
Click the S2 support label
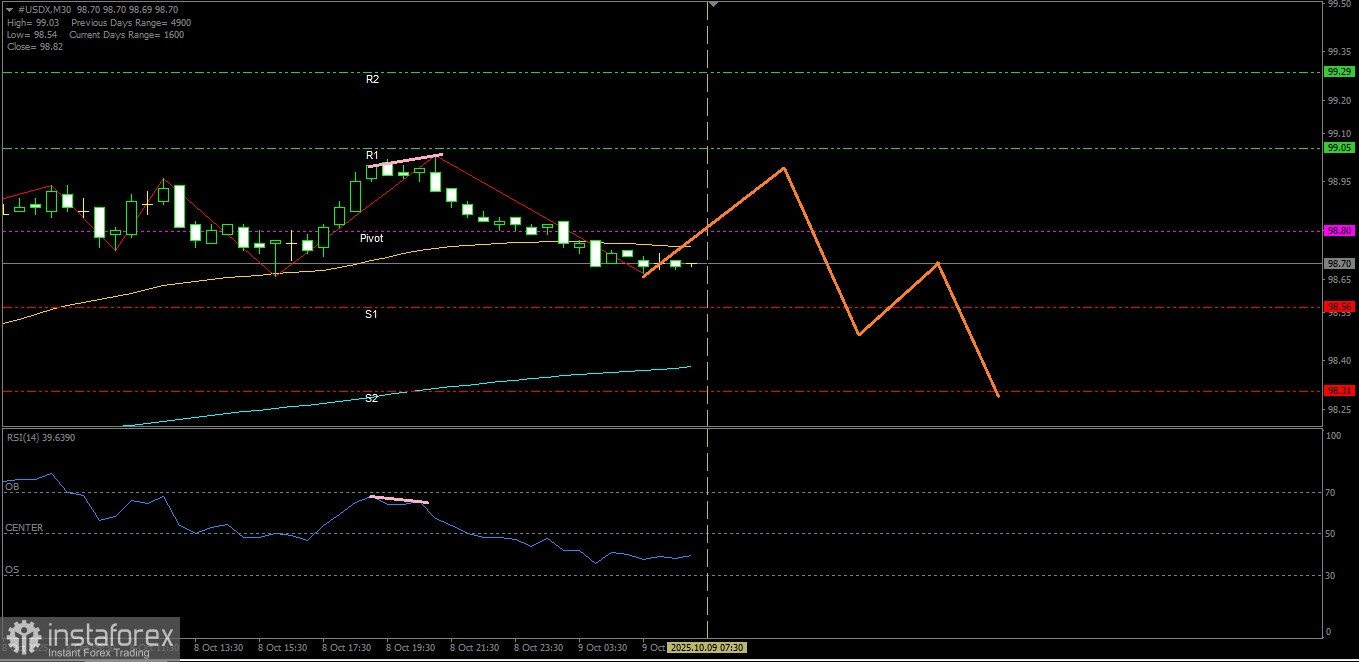point(371,398)
